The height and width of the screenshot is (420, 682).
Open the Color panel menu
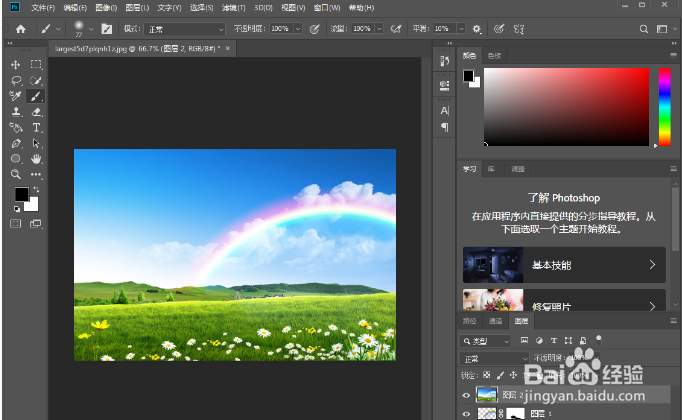coord(673,55)
